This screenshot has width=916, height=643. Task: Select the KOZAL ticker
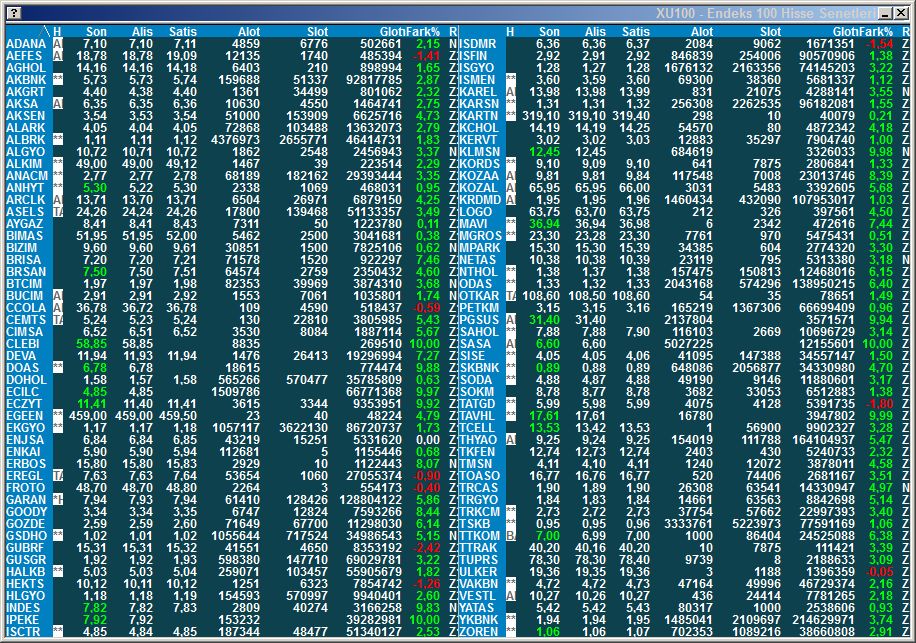pyautogui.click(x=478, y=188)
